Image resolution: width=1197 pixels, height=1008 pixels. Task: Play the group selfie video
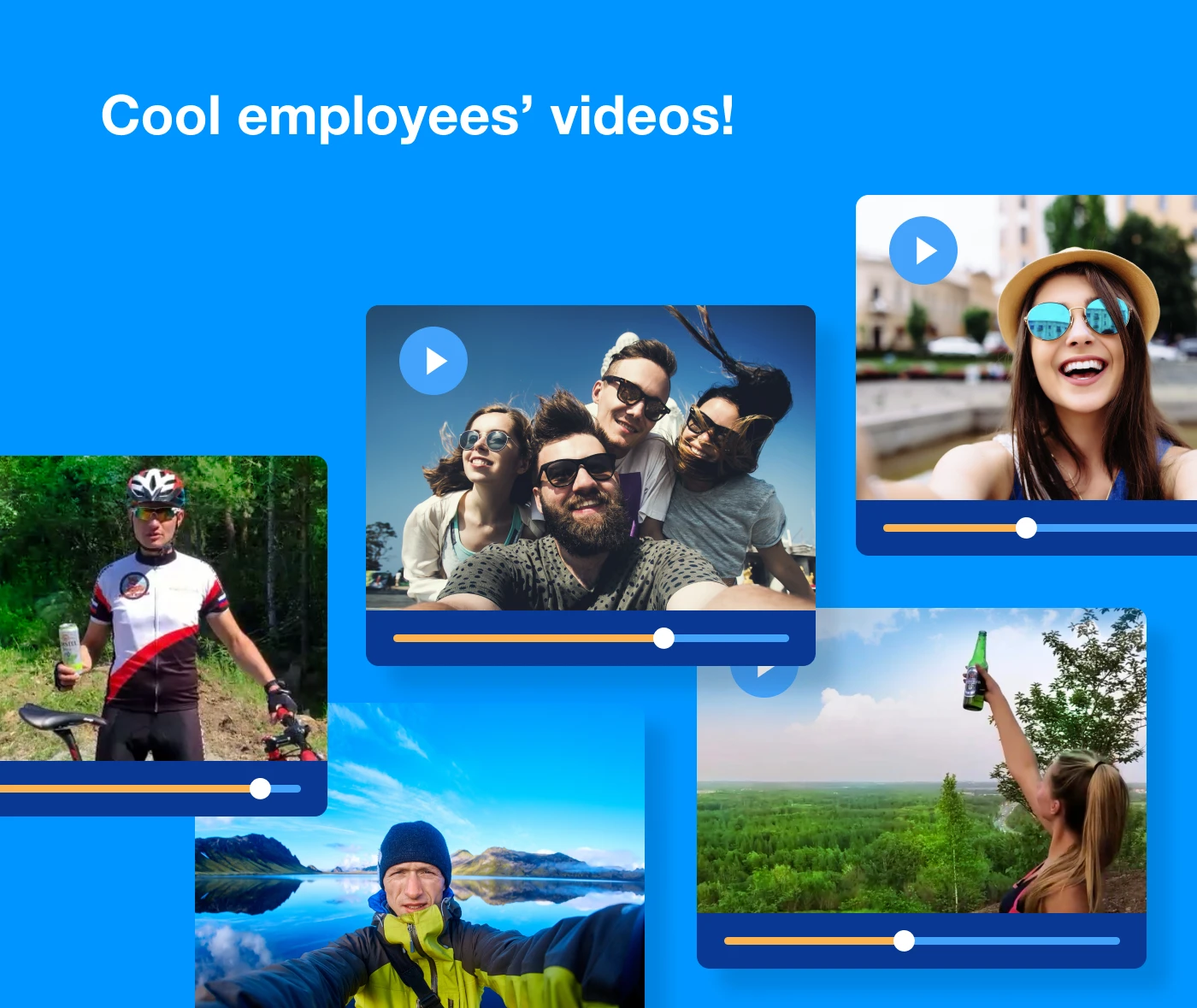(x=433, y=361)
